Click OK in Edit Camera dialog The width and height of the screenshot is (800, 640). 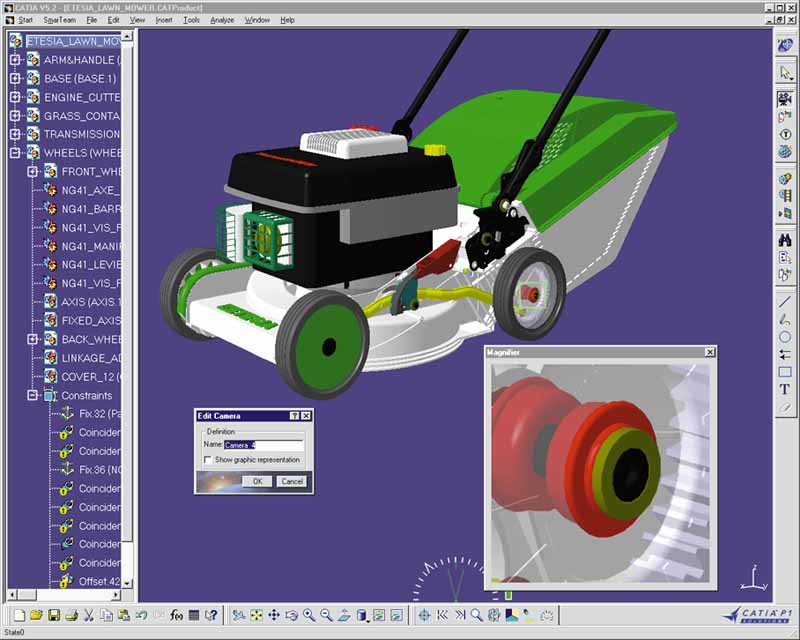coord(257,481)
